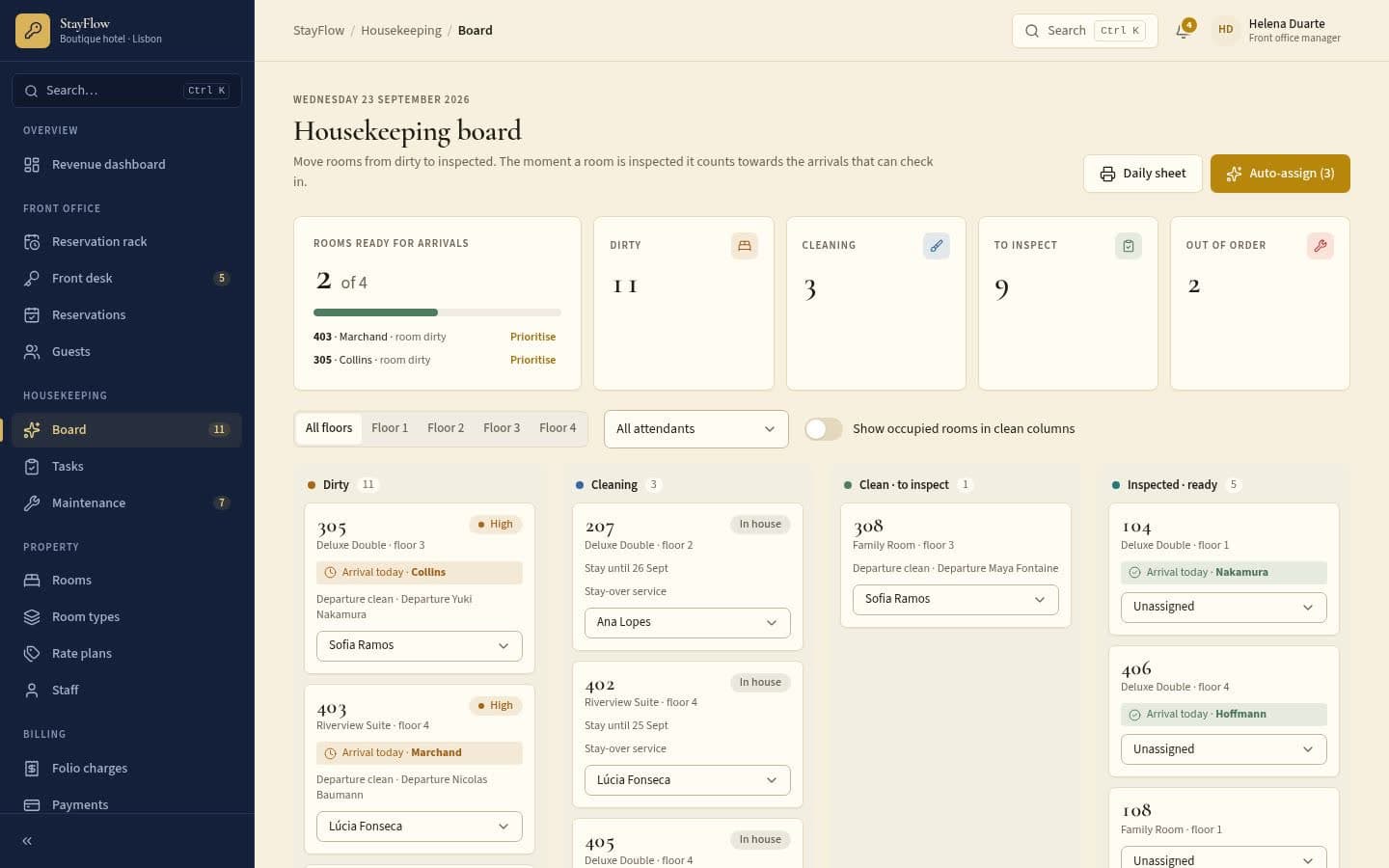Click the Reservations calendar icon
1389x868 pixels.
(x=32, y=315)
